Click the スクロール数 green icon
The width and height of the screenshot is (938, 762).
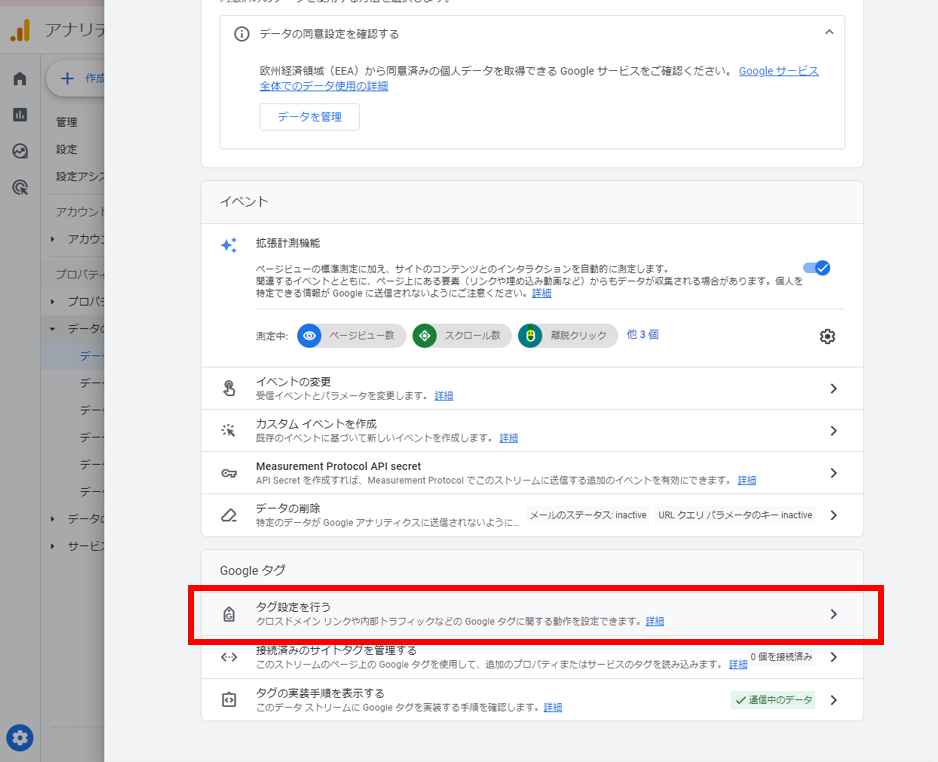coord(425,336)
